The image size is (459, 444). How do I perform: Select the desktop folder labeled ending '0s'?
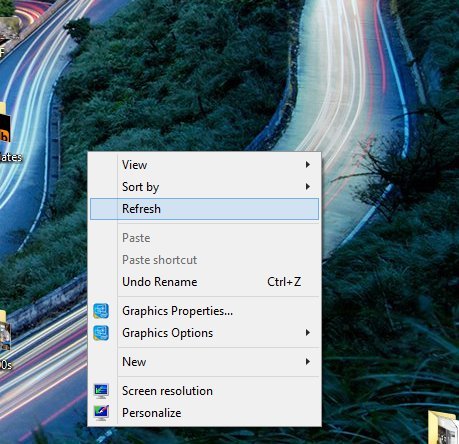pos(5,340)
